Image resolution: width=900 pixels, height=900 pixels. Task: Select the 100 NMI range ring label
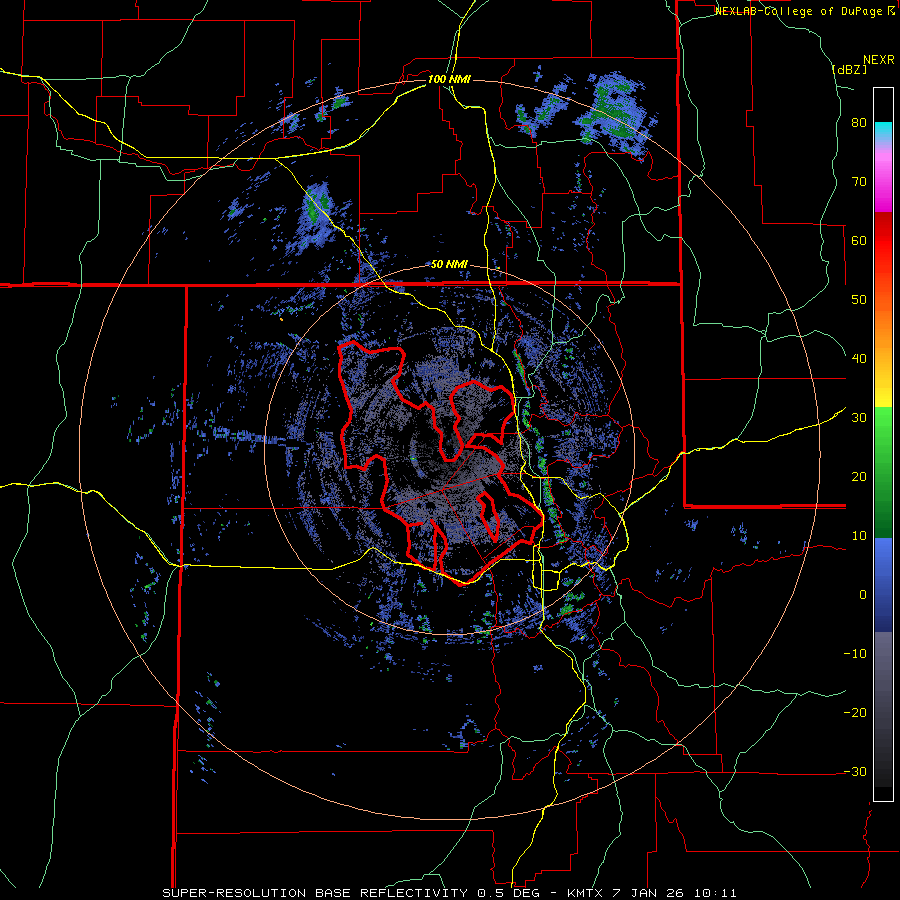(x=449, y=79)
